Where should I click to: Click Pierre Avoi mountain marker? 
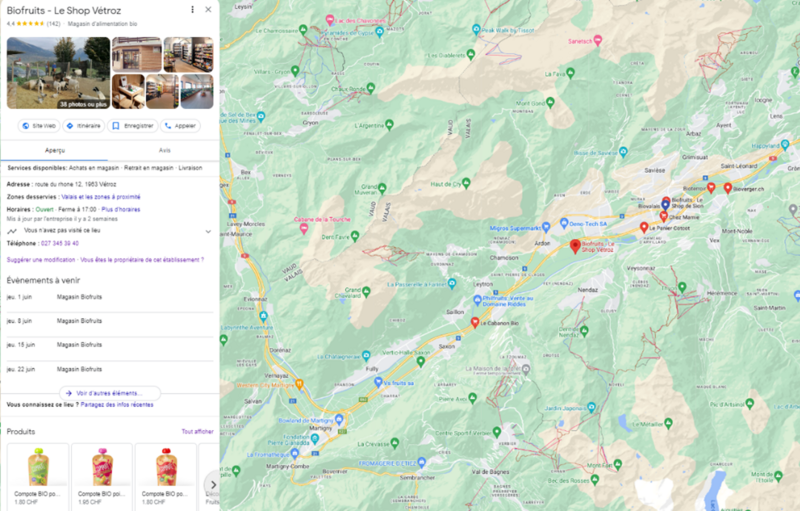pos(472,397)
